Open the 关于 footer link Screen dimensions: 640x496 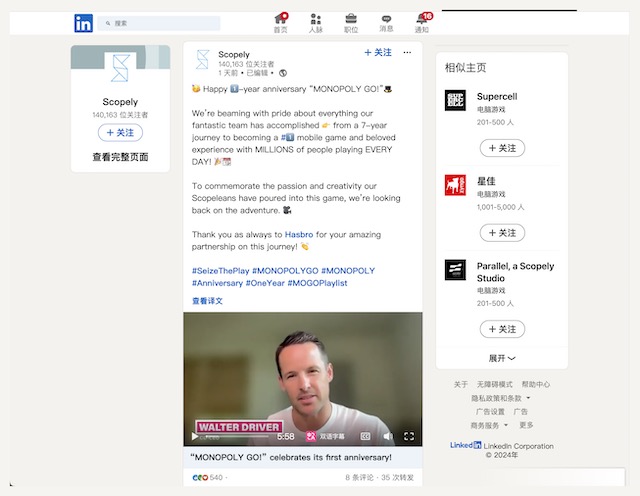[461, 384]
